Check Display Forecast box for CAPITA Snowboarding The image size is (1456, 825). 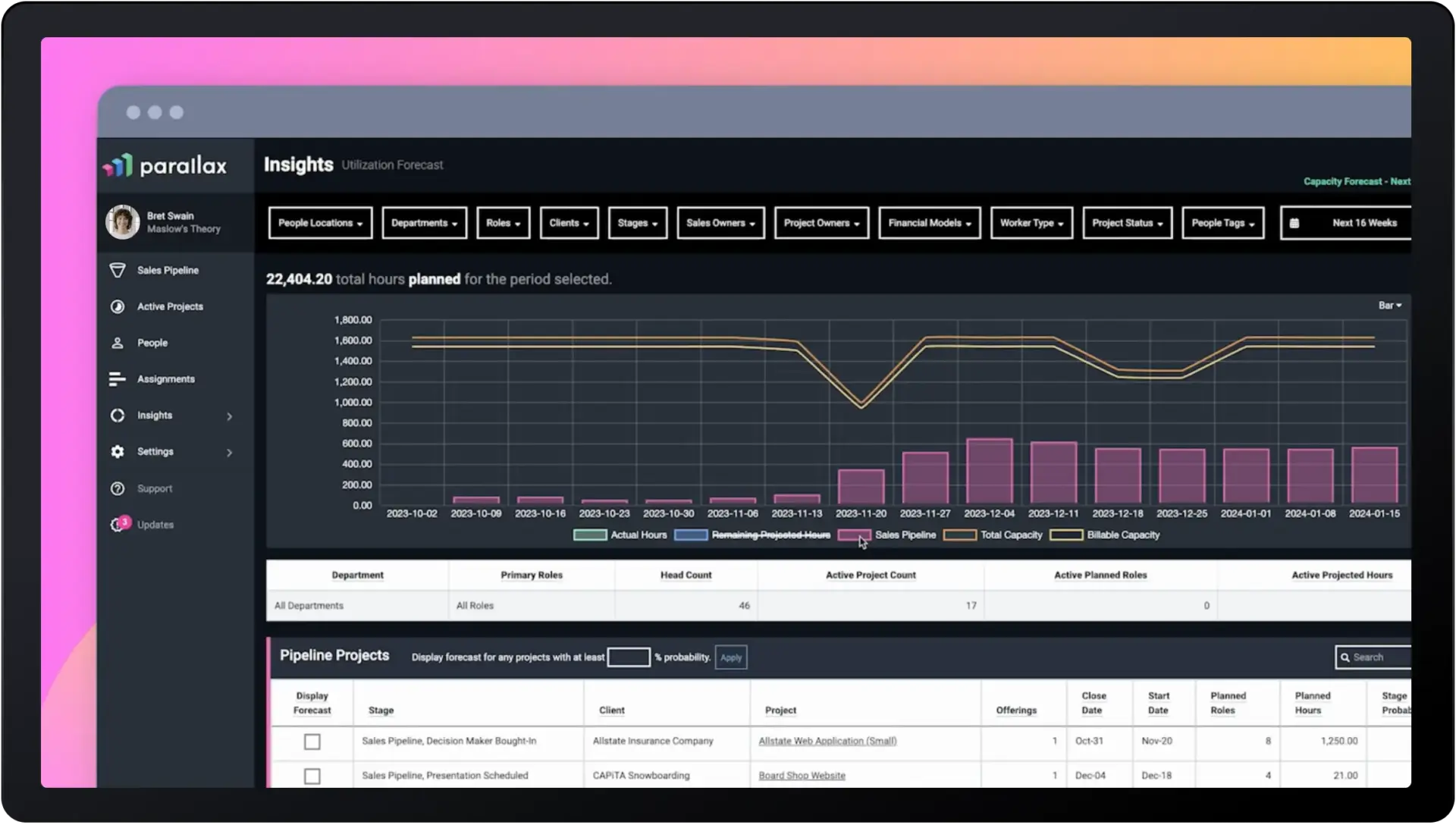coord(312,776)
